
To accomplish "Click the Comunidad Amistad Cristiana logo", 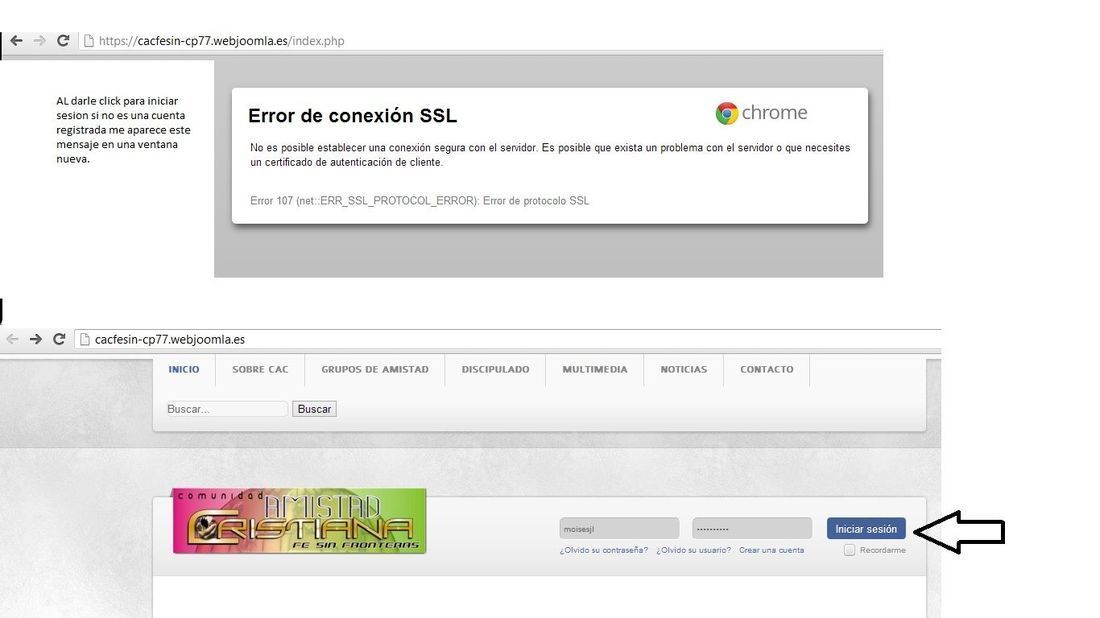I will (x=299, y=521).
